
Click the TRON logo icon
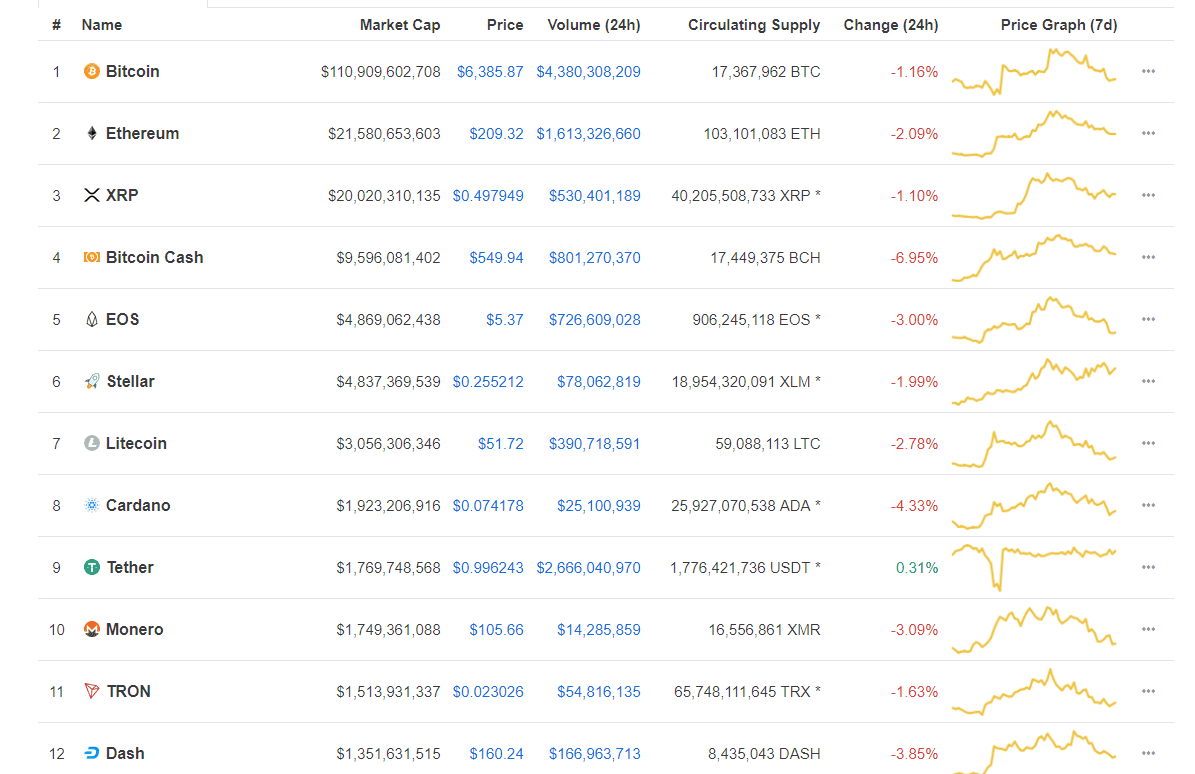coord(91,691)
